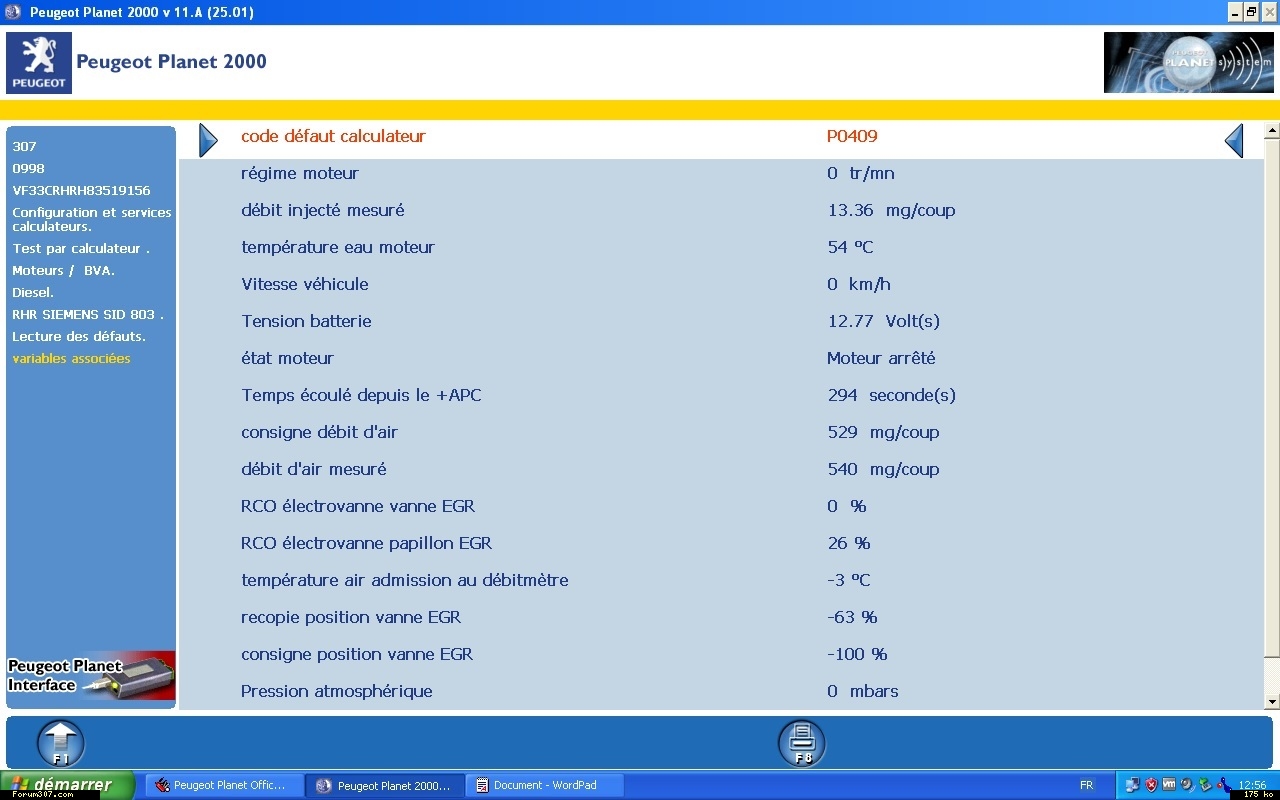Restore down the application window

pyautogui.click(x=1251, y=12)
